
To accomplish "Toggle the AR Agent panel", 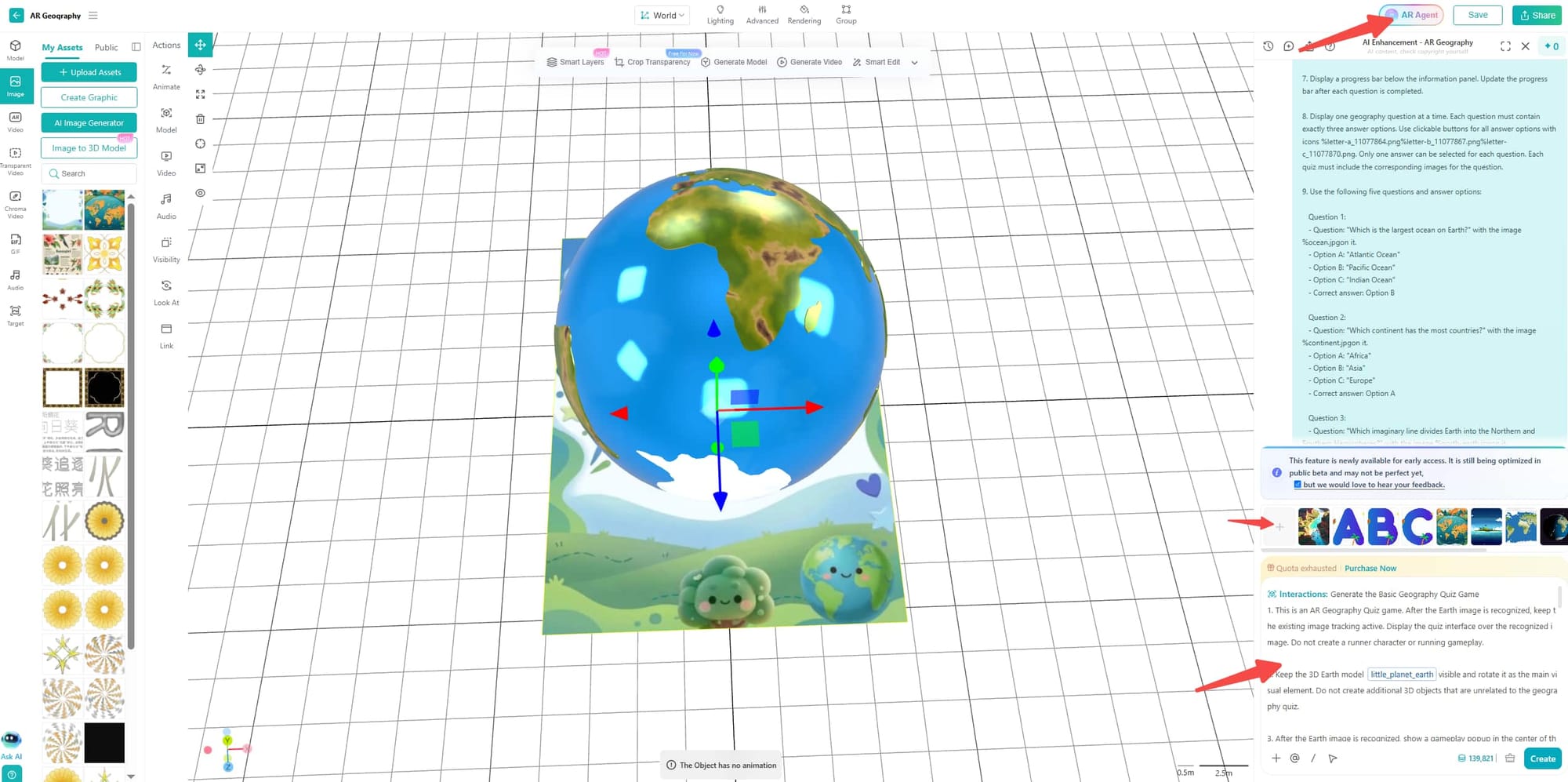I will 1412,15.
